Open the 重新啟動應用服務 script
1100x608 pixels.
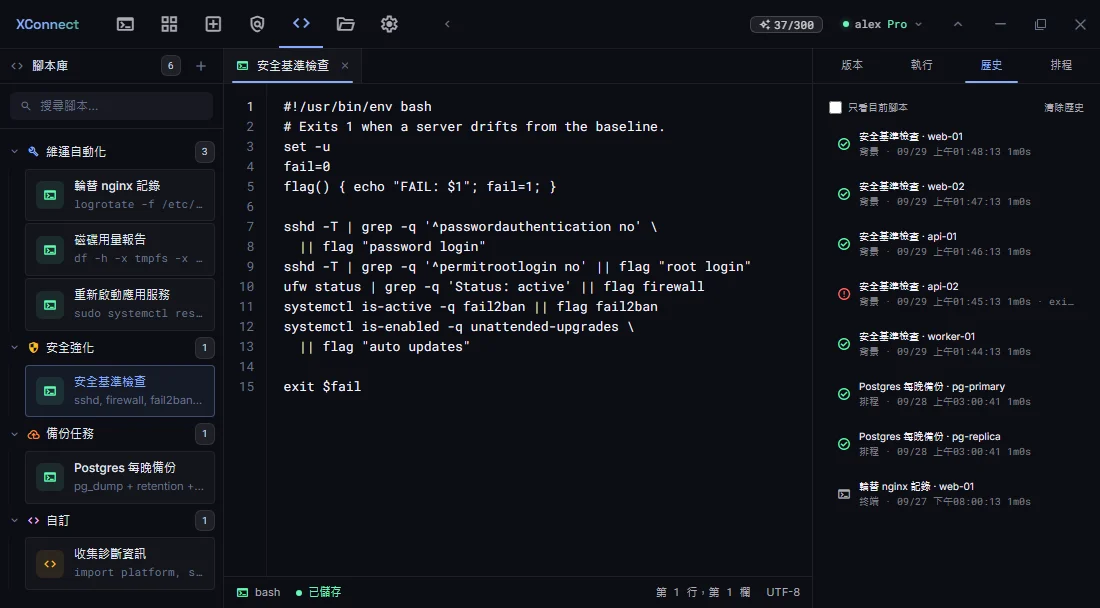(120, 304)
